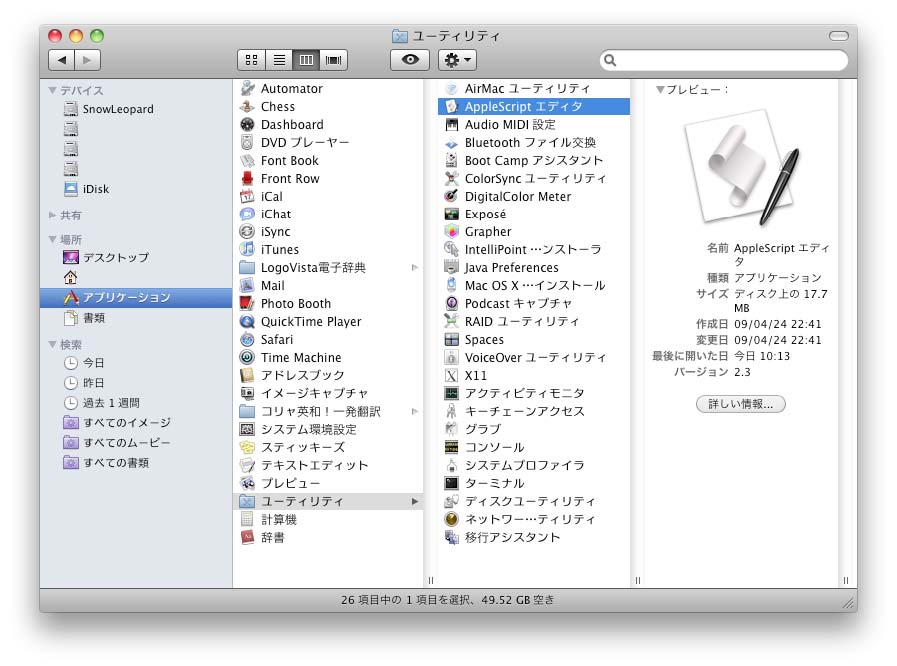897x666 pixels.
Task: Click the DigitalColor Meter icon
Action: click(x=451, y=196)
